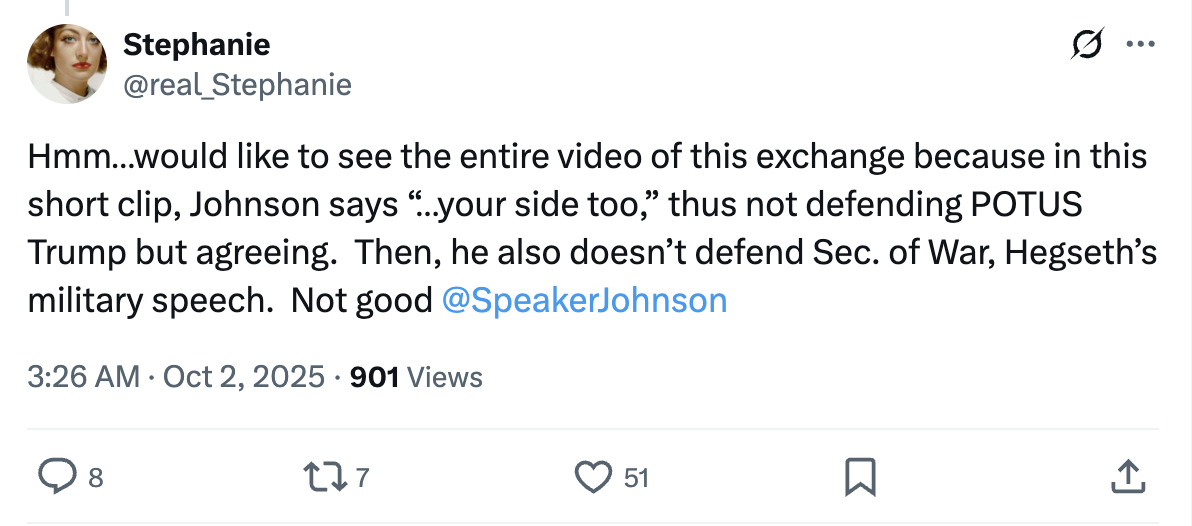Click the reply count number 8

95,478
